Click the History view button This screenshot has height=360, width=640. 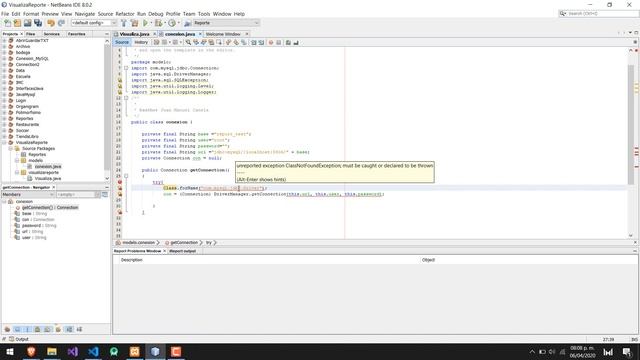(141, 42)
